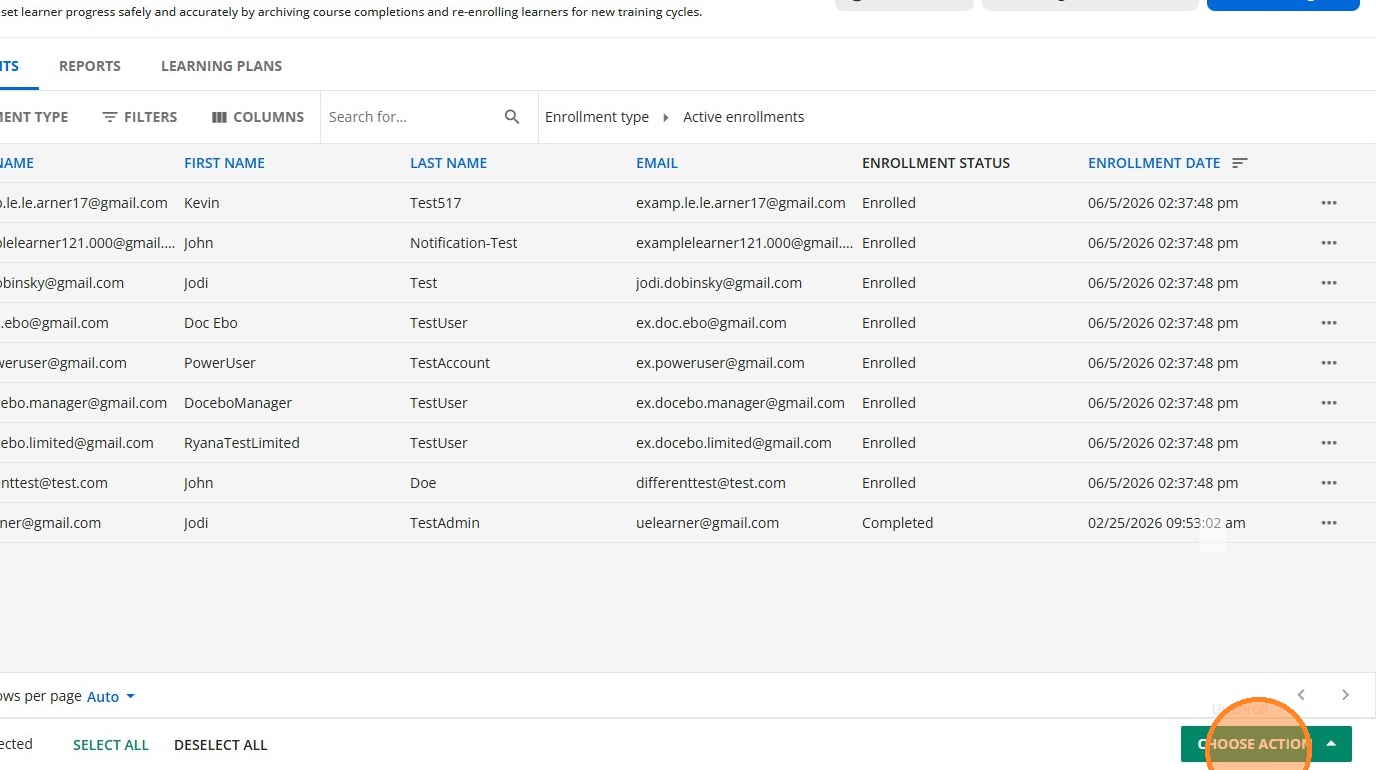
Task: Click Select All
Action: [111, 745]
